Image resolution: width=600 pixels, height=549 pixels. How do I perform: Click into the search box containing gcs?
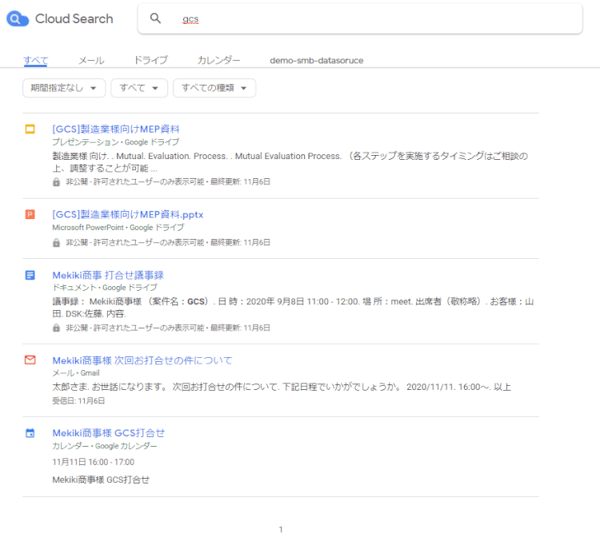(x=360, y=18)
